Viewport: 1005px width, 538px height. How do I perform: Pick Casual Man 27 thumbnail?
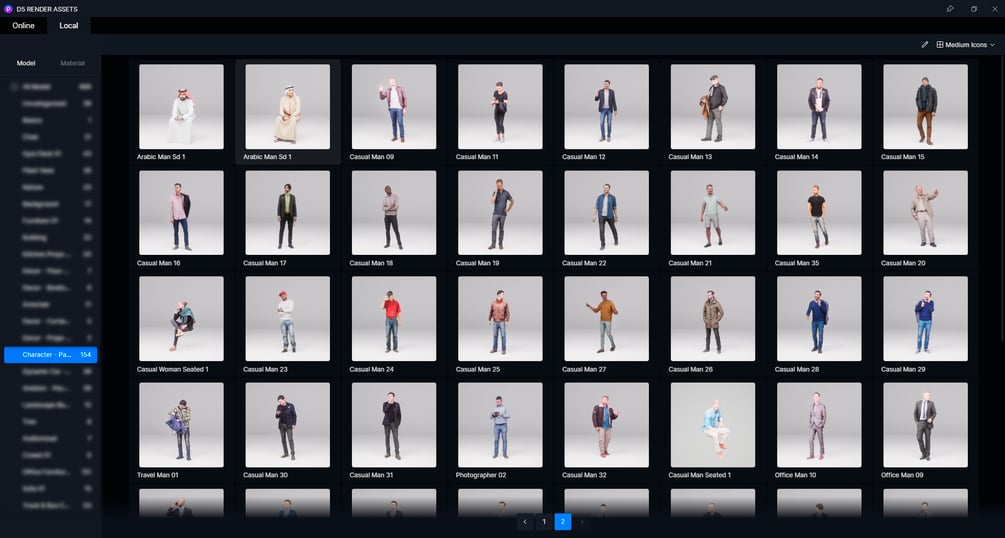coord(606,319)
